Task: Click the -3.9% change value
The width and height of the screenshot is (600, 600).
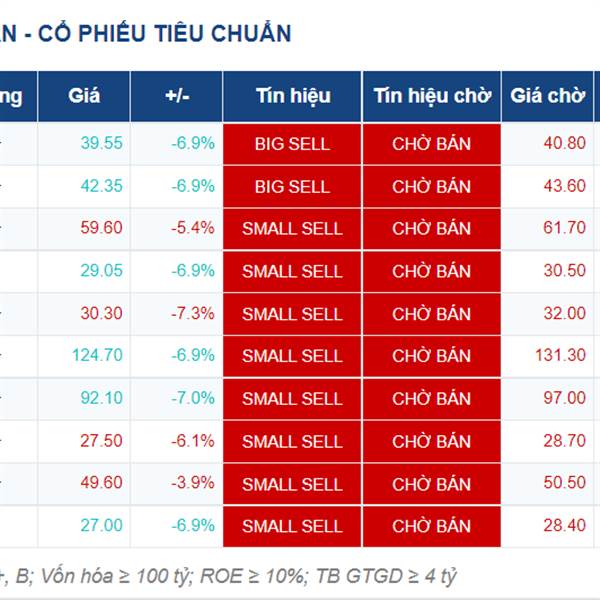Action: point(193,482)
